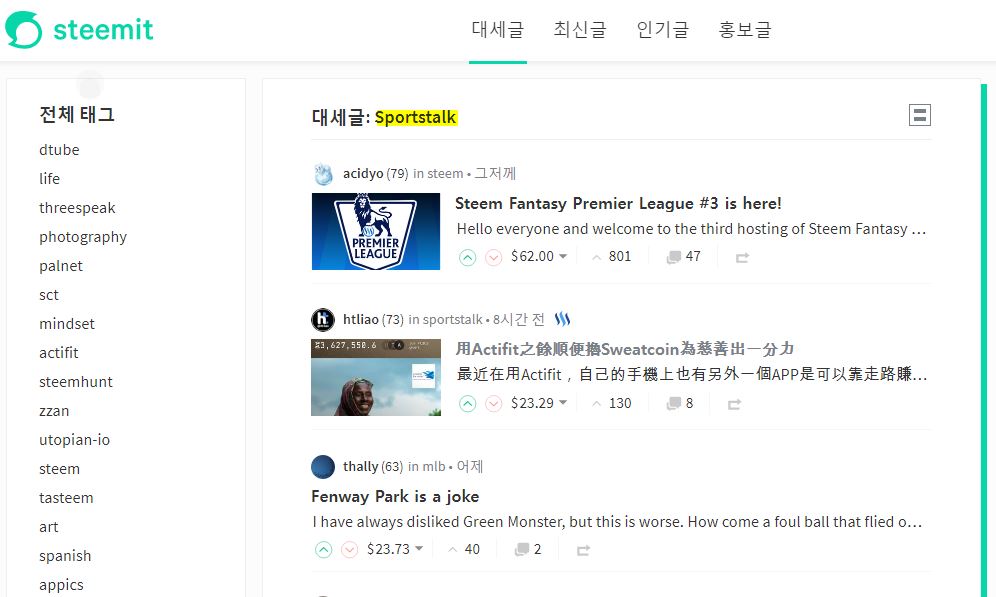Viewport: 996px width, 597px height.
Task: Downvote the Fenway Park is a joke post
Action: click(349, 550)
